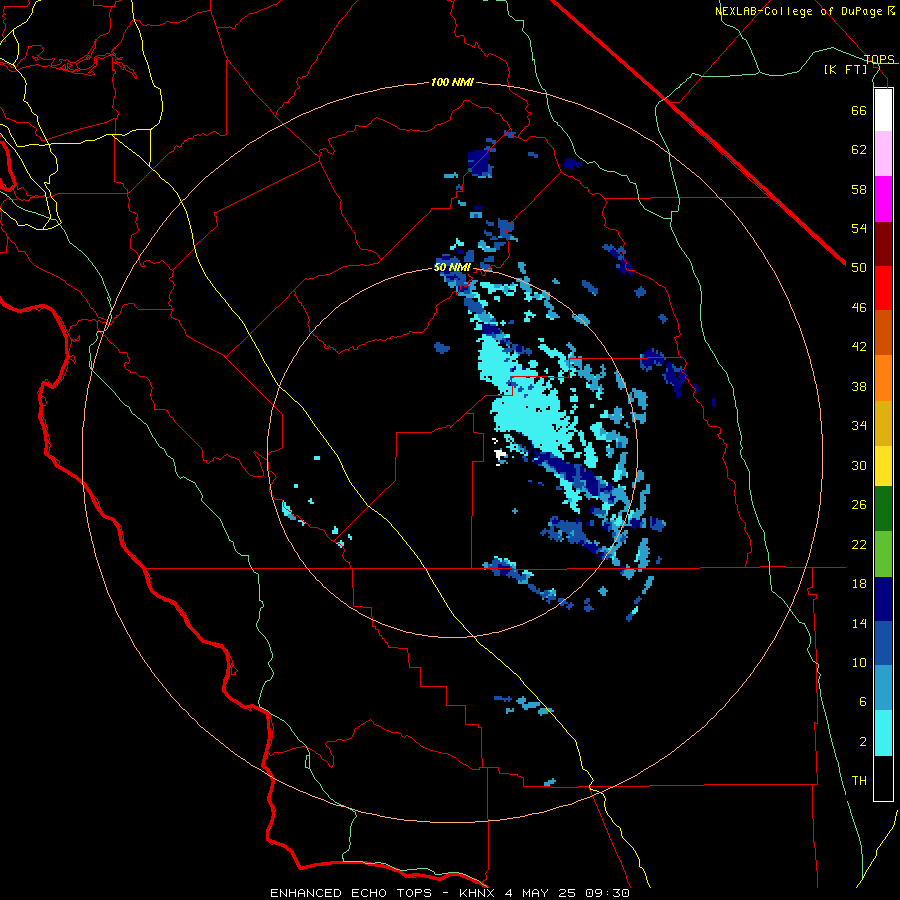Viewport: 900px width, 900px height.
Task: Click the ENHANCED ECHO TOPS caption text
Action: tap(351, 893)
